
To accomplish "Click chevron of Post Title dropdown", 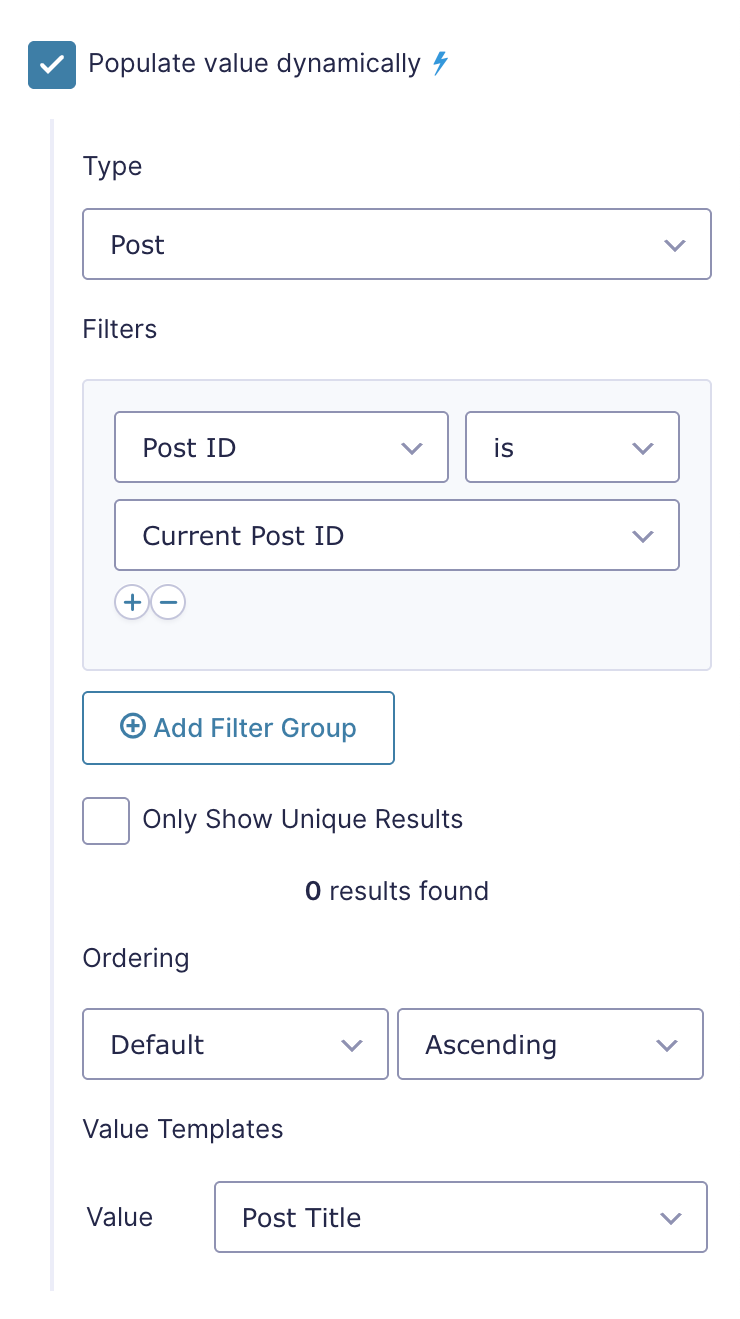I will 671,1218.
